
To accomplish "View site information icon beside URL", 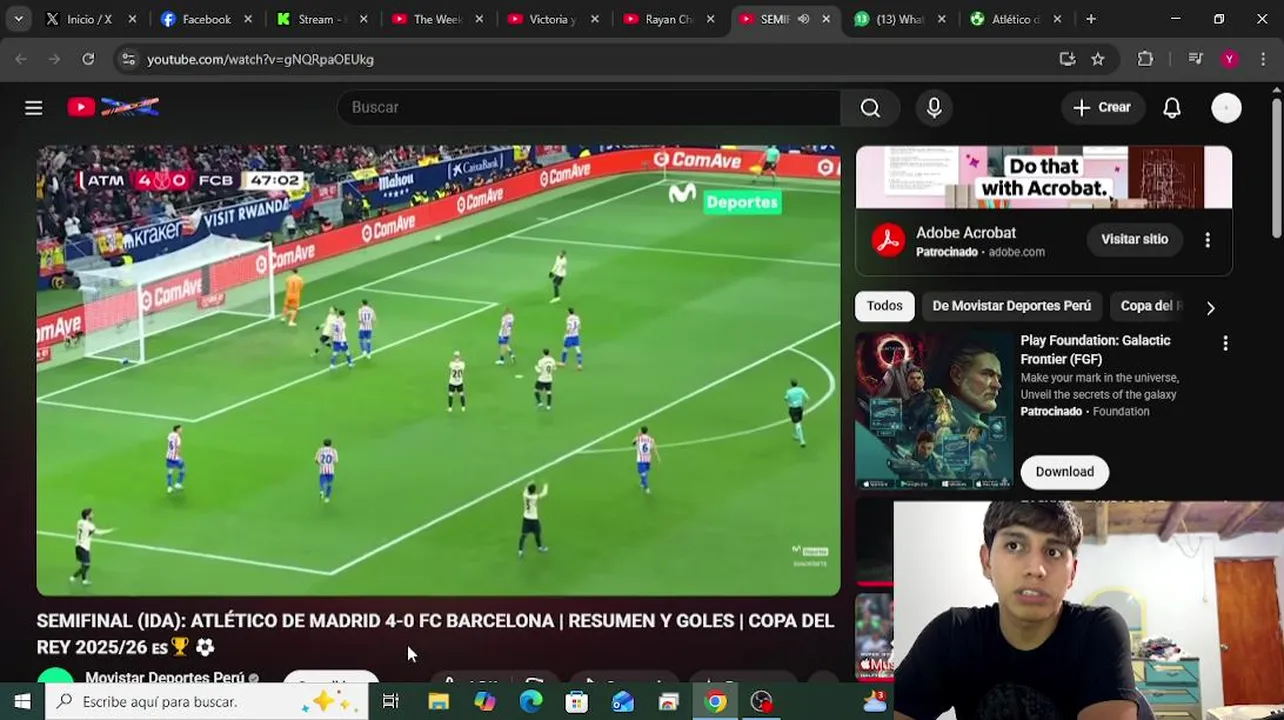I will [x=128, y=59].
